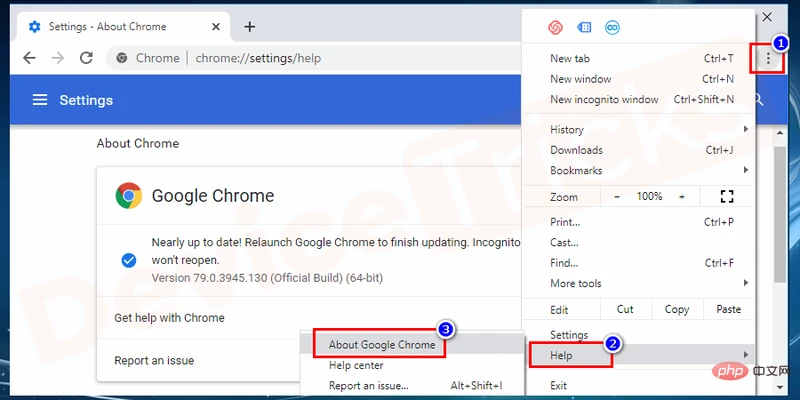This screenshot has width=800, height=400.
Task: Expand the More tools submenu
Action: (x=638, y=283)
